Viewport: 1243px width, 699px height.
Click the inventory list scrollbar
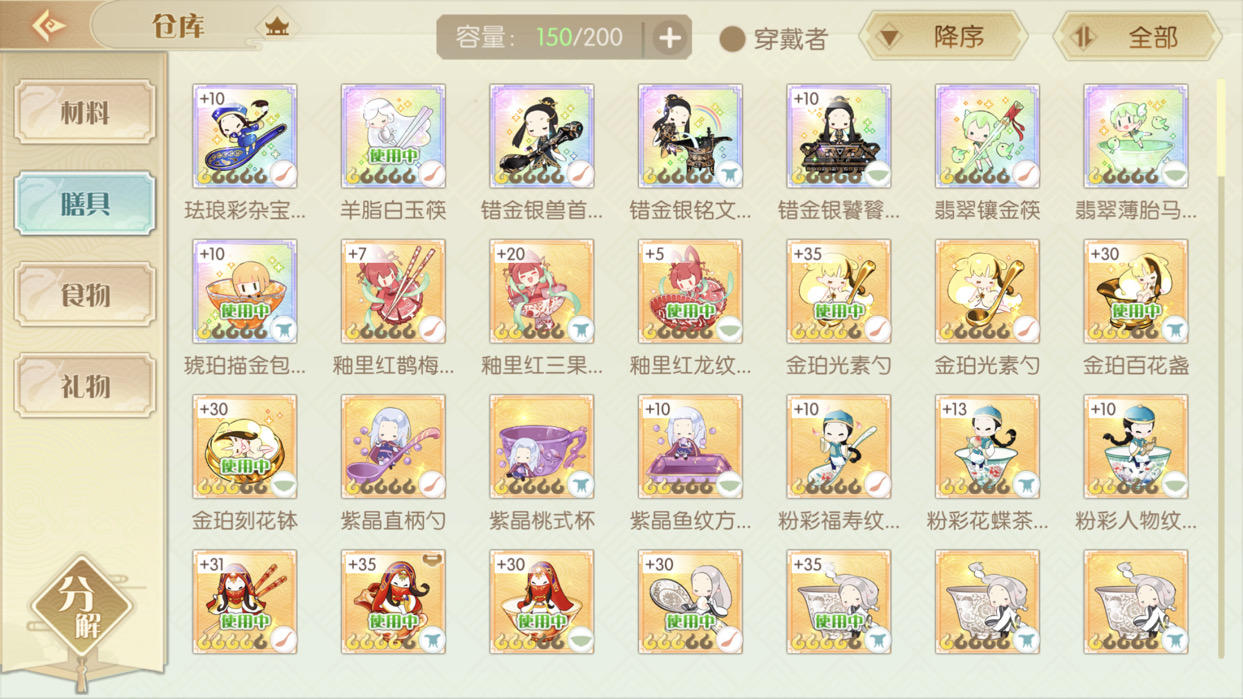point(1220,370)
